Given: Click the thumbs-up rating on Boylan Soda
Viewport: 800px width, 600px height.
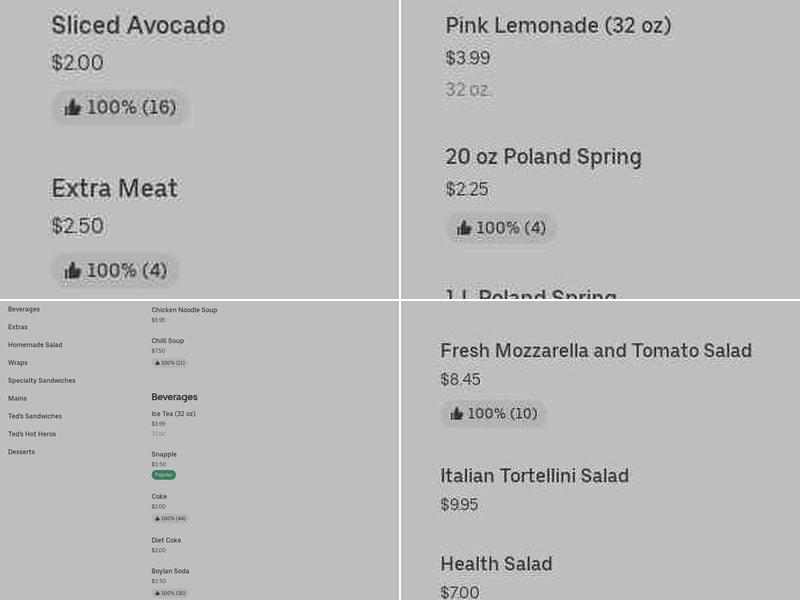Looking at the screenshot, I should point(168,592).
